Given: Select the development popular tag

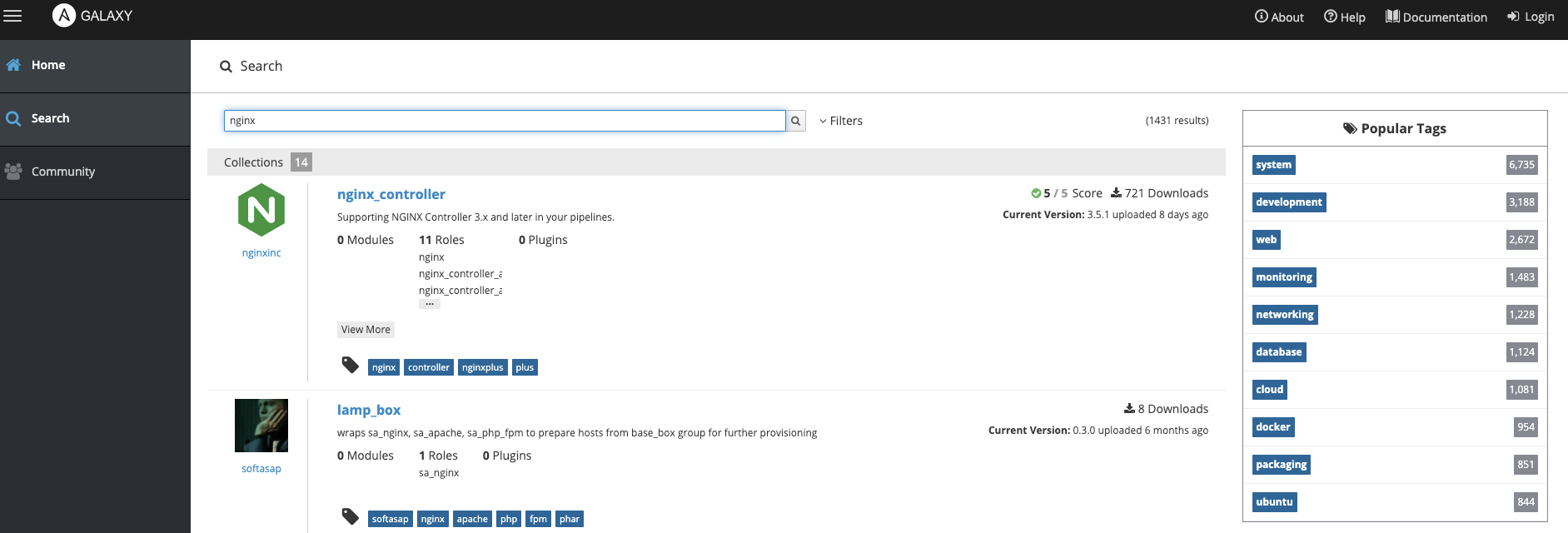Looking at the screenshot, I should [1289, 202].
